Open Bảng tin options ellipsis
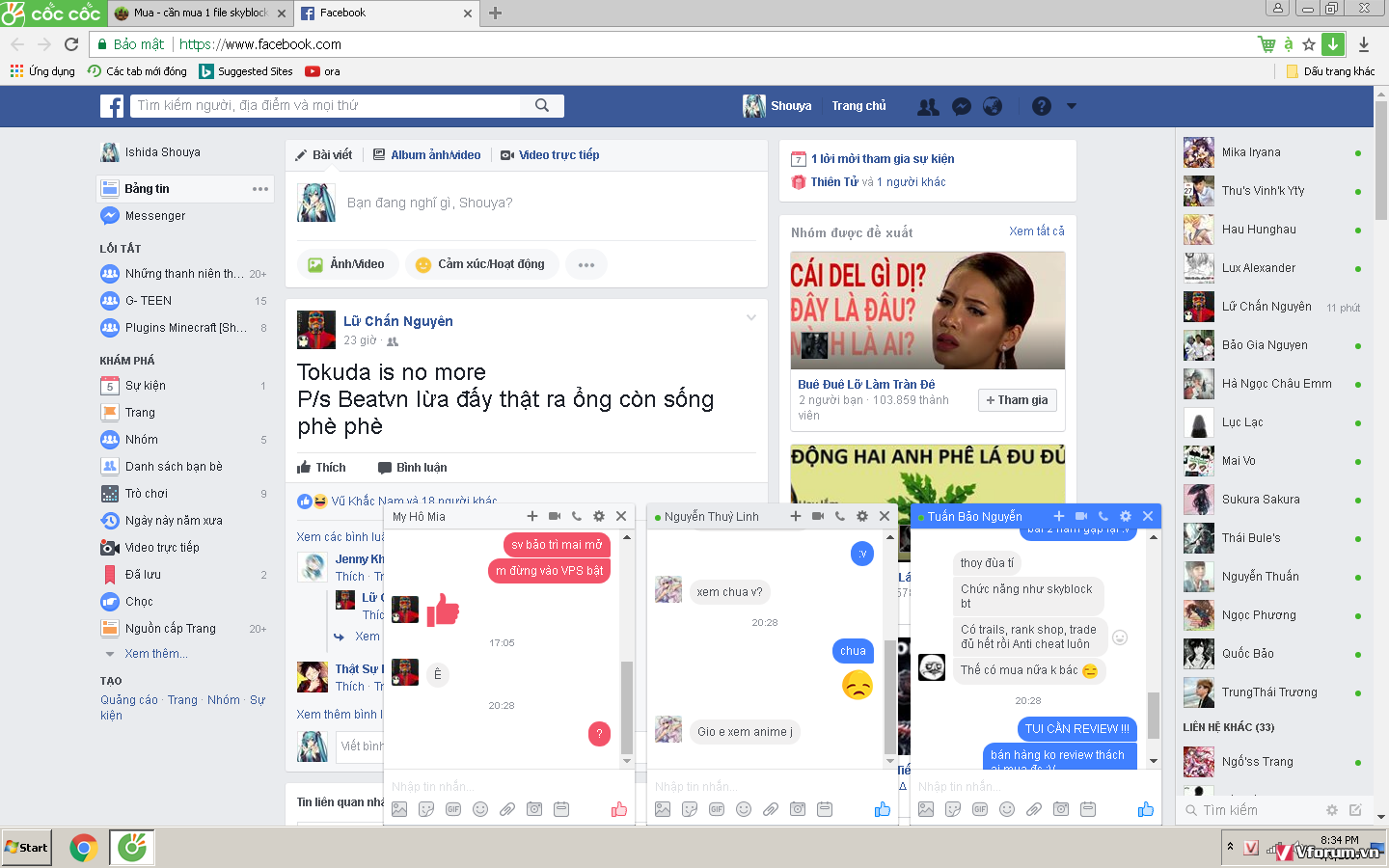Viewport: 1389px width, 868px height. 260,189
